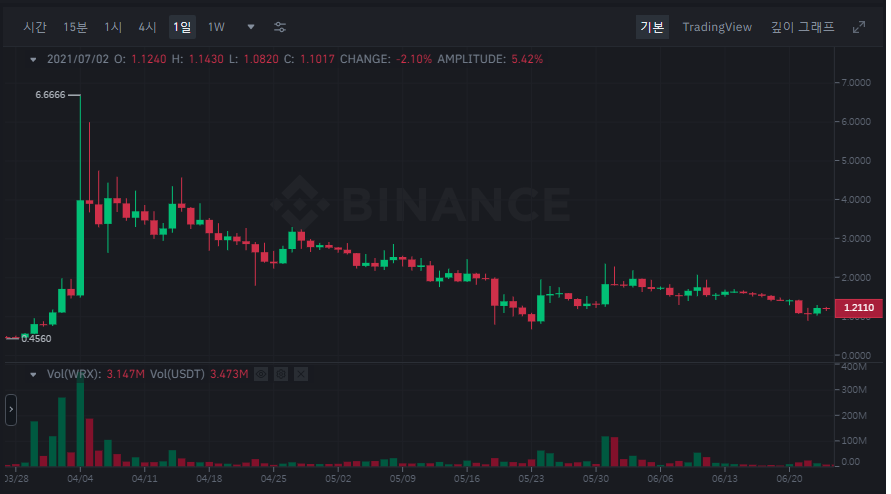Image resolution: width=891 pixels, height=494 pixels.
Task: Click the 04/25 date axis label
Action: [273, 479]
